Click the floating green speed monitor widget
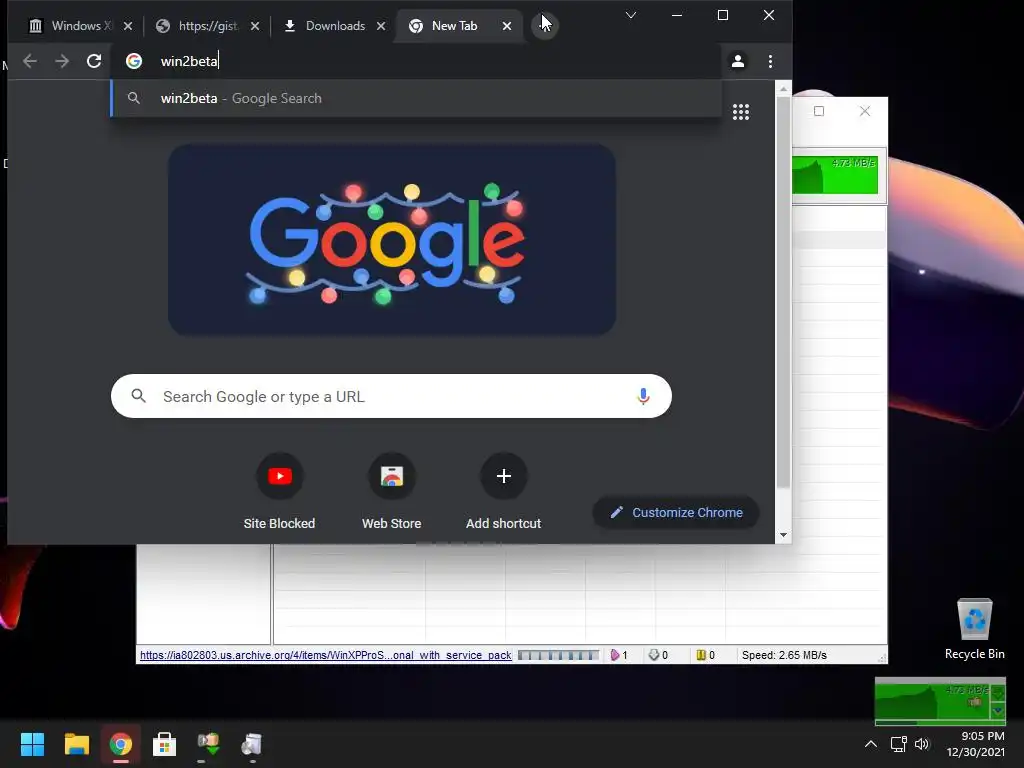Screen dimensions: 1024x768 coord(940,701)
